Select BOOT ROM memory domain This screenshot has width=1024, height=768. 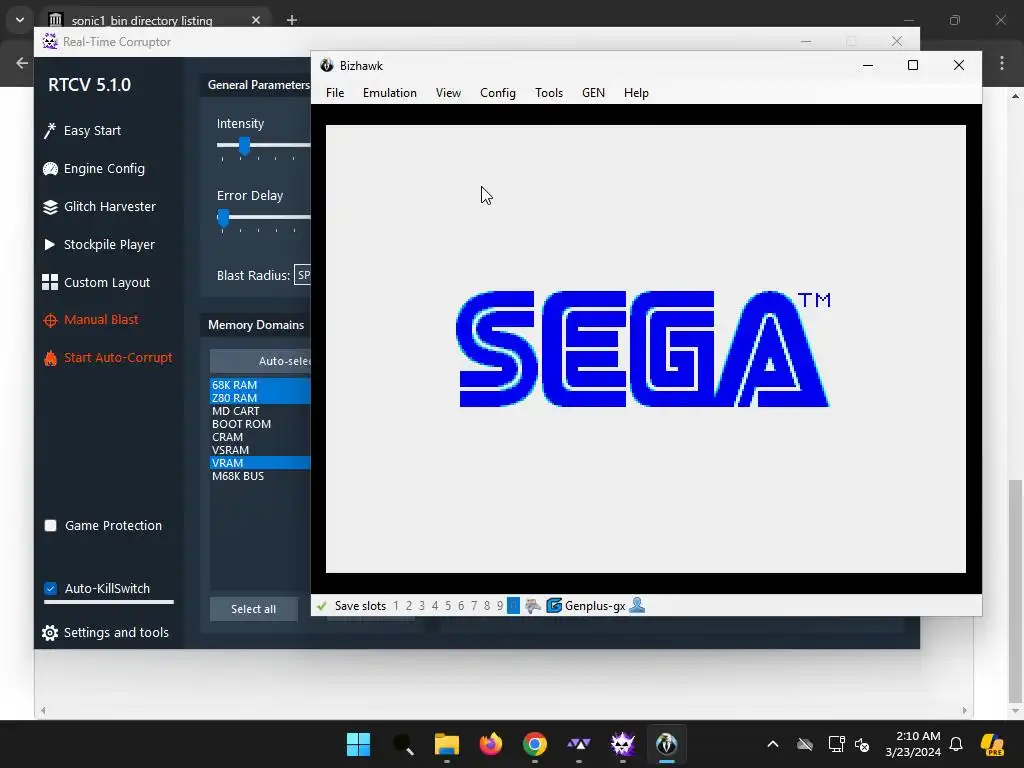260,424
